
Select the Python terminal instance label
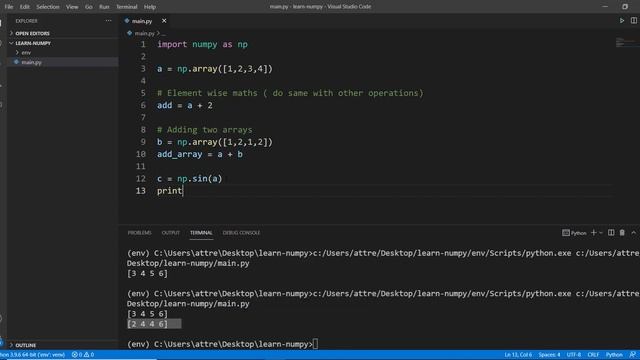(x=574, y=233)
